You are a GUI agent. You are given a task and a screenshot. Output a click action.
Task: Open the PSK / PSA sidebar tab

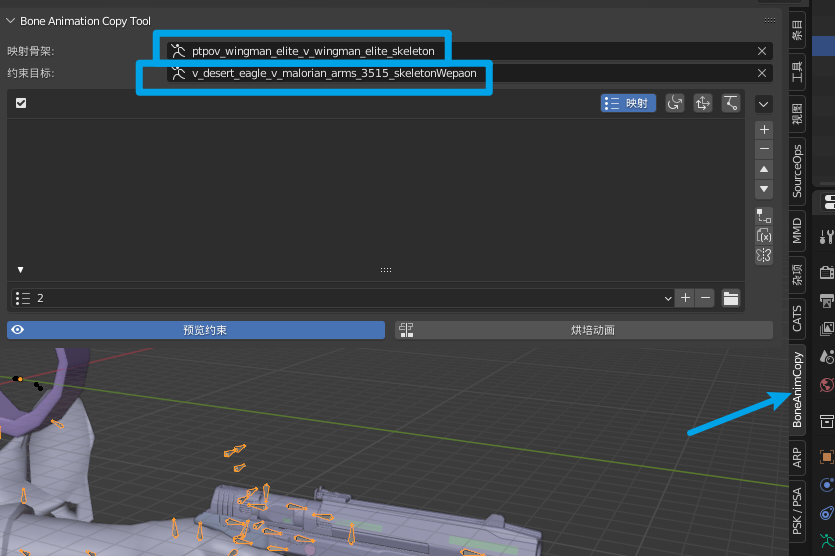coord(797,511)
